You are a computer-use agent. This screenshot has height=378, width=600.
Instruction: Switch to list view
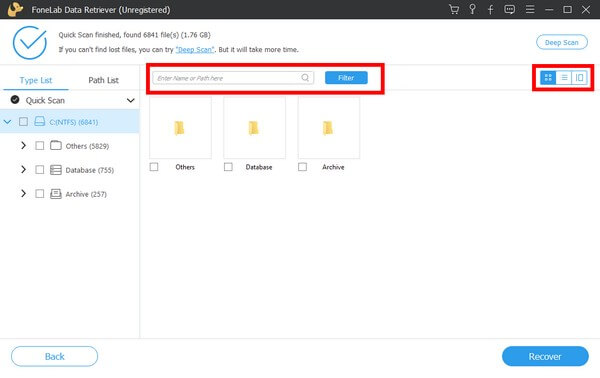564,78
